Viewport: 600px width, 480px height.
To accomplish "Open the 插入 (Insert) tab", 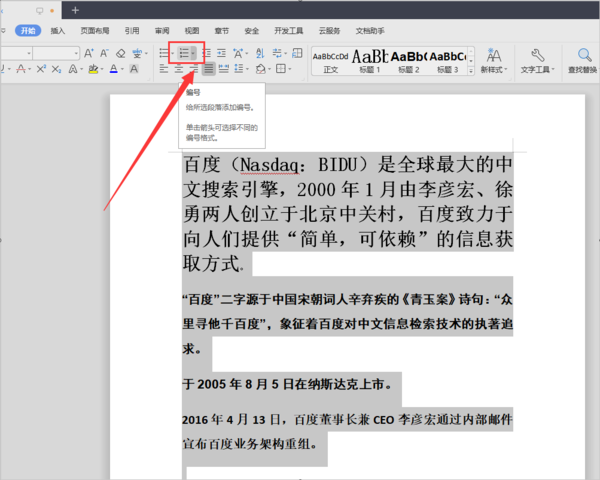I will coord(58,31).
